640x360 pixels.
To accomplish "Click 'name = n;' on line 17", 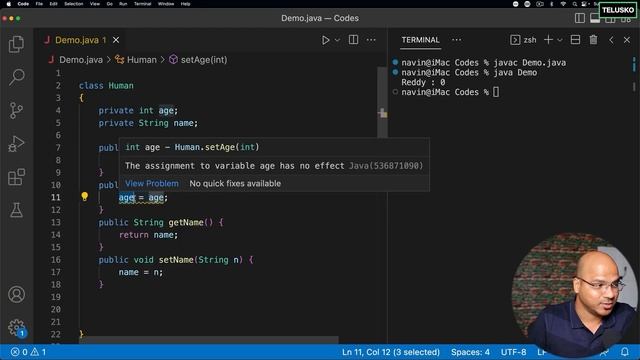I will click(140, 272).
